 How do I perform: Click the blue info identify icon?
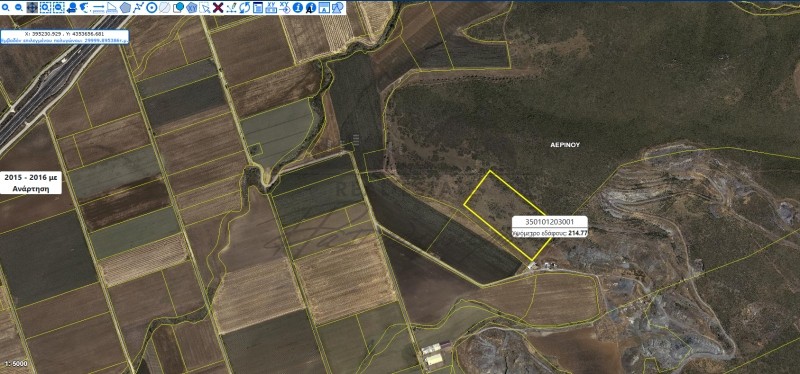tap(298, 8)
